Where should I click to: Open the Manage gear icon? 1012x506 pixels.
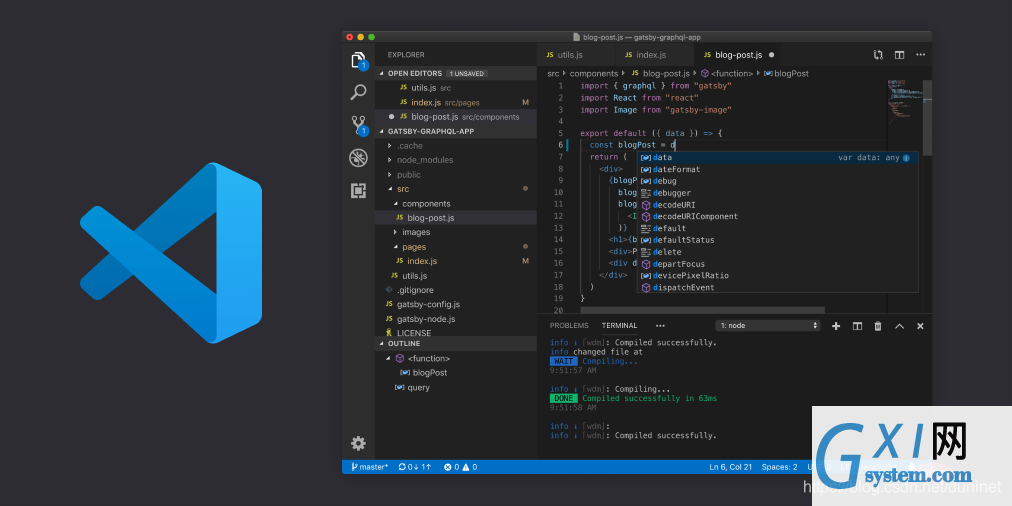[x=358, y=443]
